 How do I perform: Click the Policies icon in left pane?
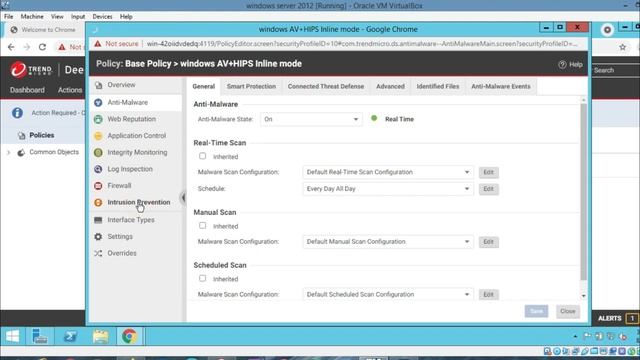tap(22, 136)
